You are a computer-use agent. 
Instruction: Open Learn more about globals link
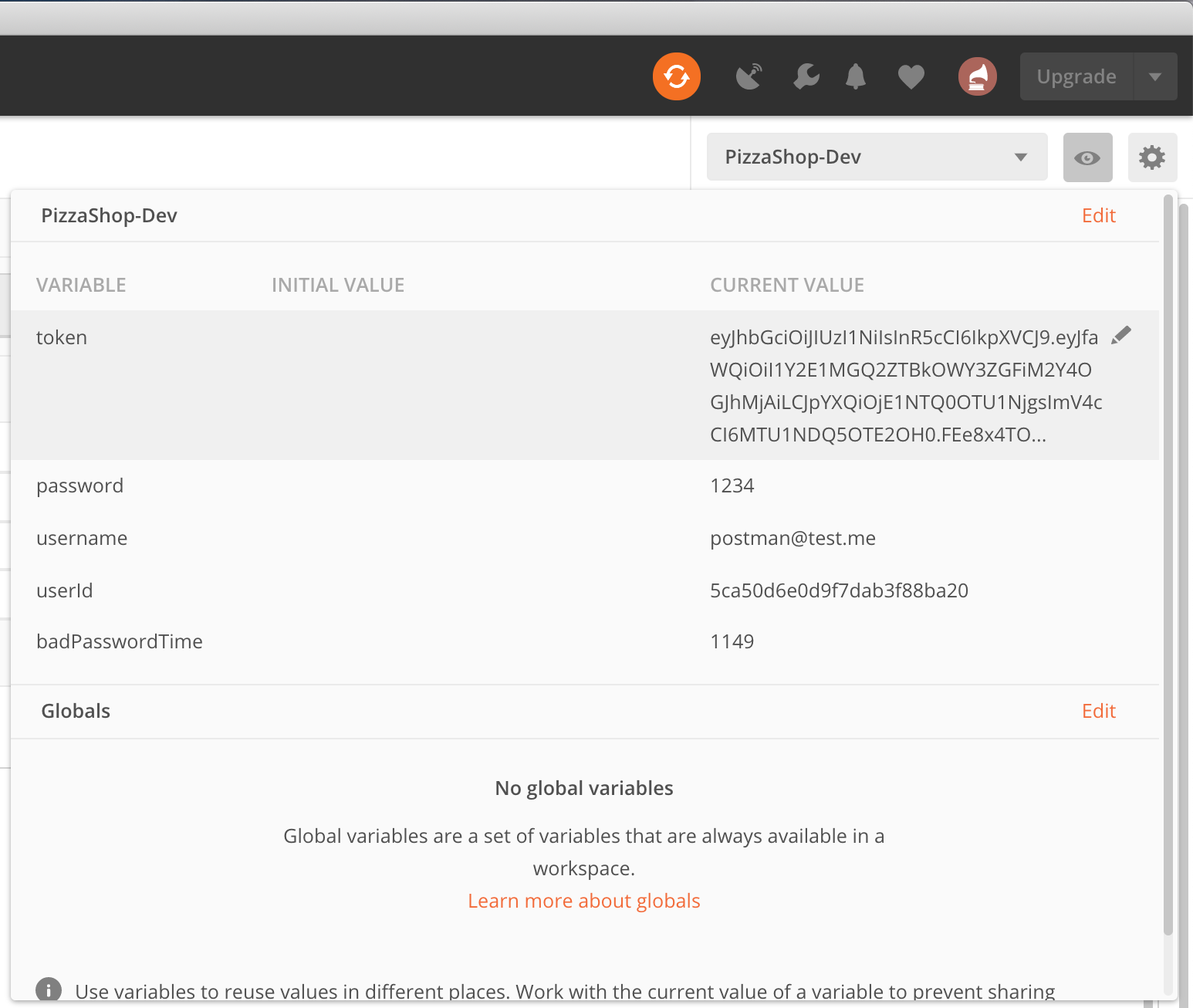click(x=584, y=901)
